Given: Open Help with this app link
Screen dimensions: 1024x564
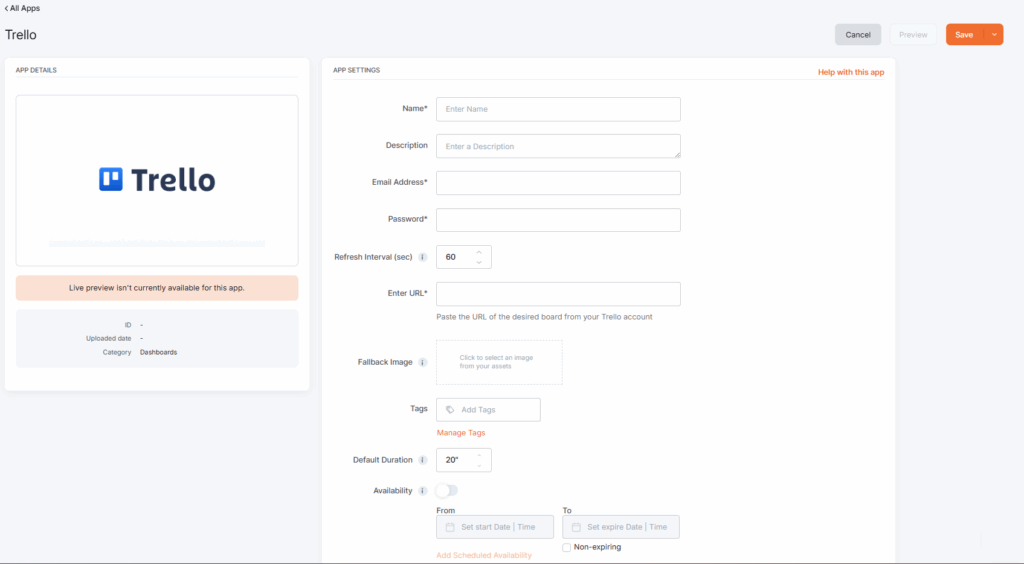Looking at the screenshot, I should (850, 72).
